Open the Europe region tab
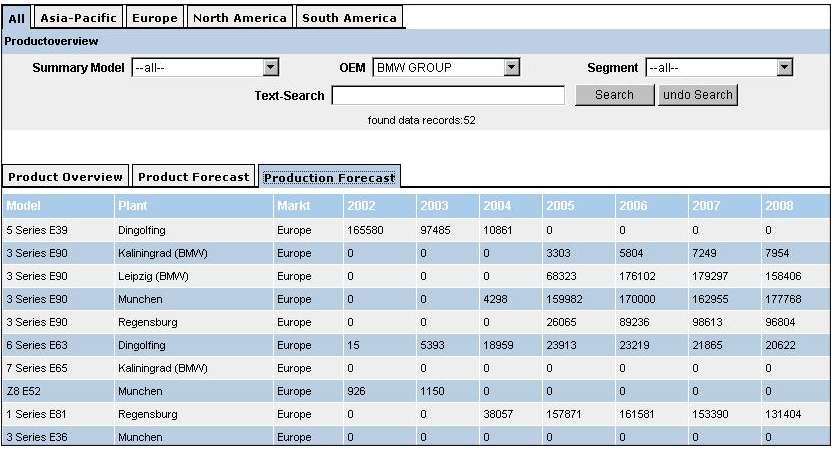Viewport: 835px width, 451px height. pos(155,17)
